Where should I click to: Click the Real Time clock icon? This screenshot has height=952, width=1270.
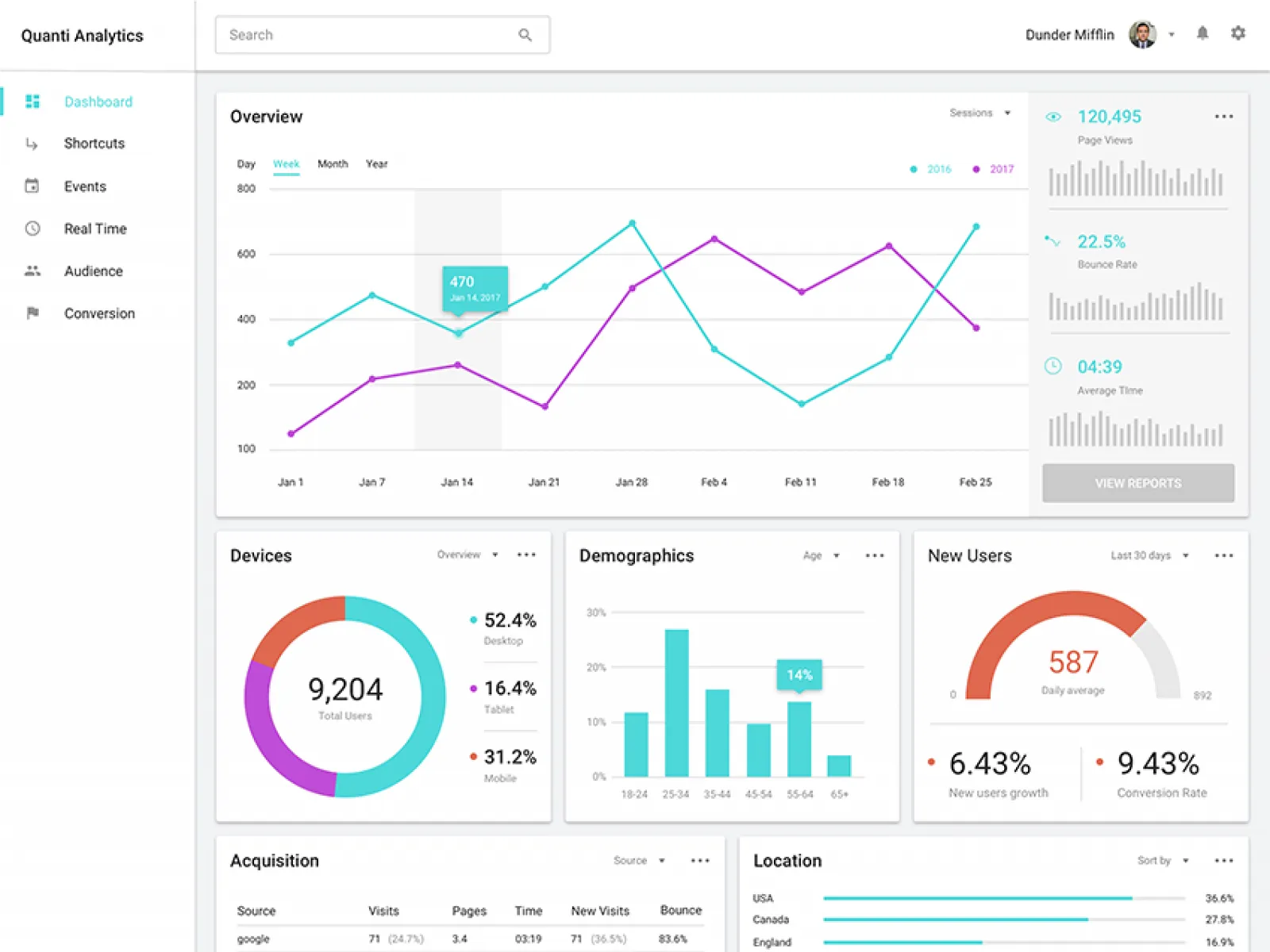tap(33, 228)
